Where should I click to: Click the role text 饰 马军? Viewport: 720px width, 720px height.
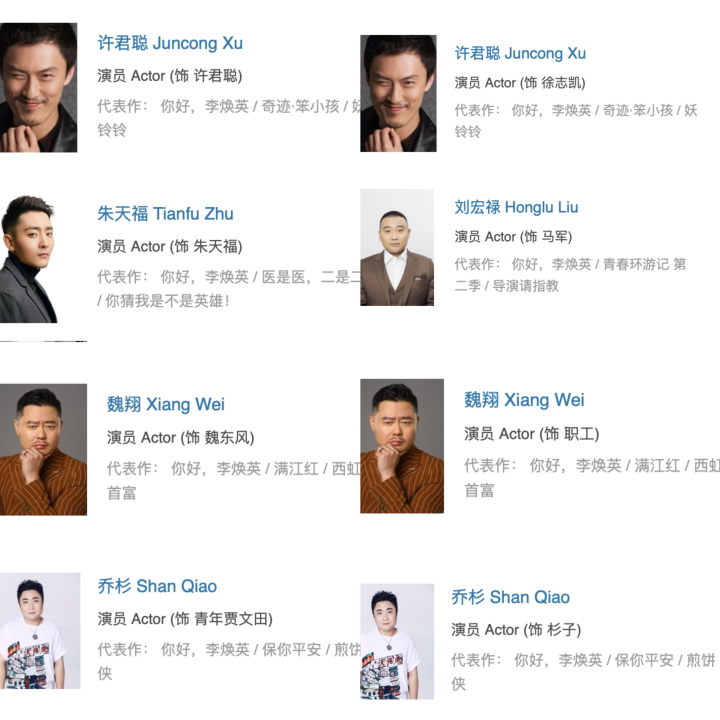click(x=548, y=236)
